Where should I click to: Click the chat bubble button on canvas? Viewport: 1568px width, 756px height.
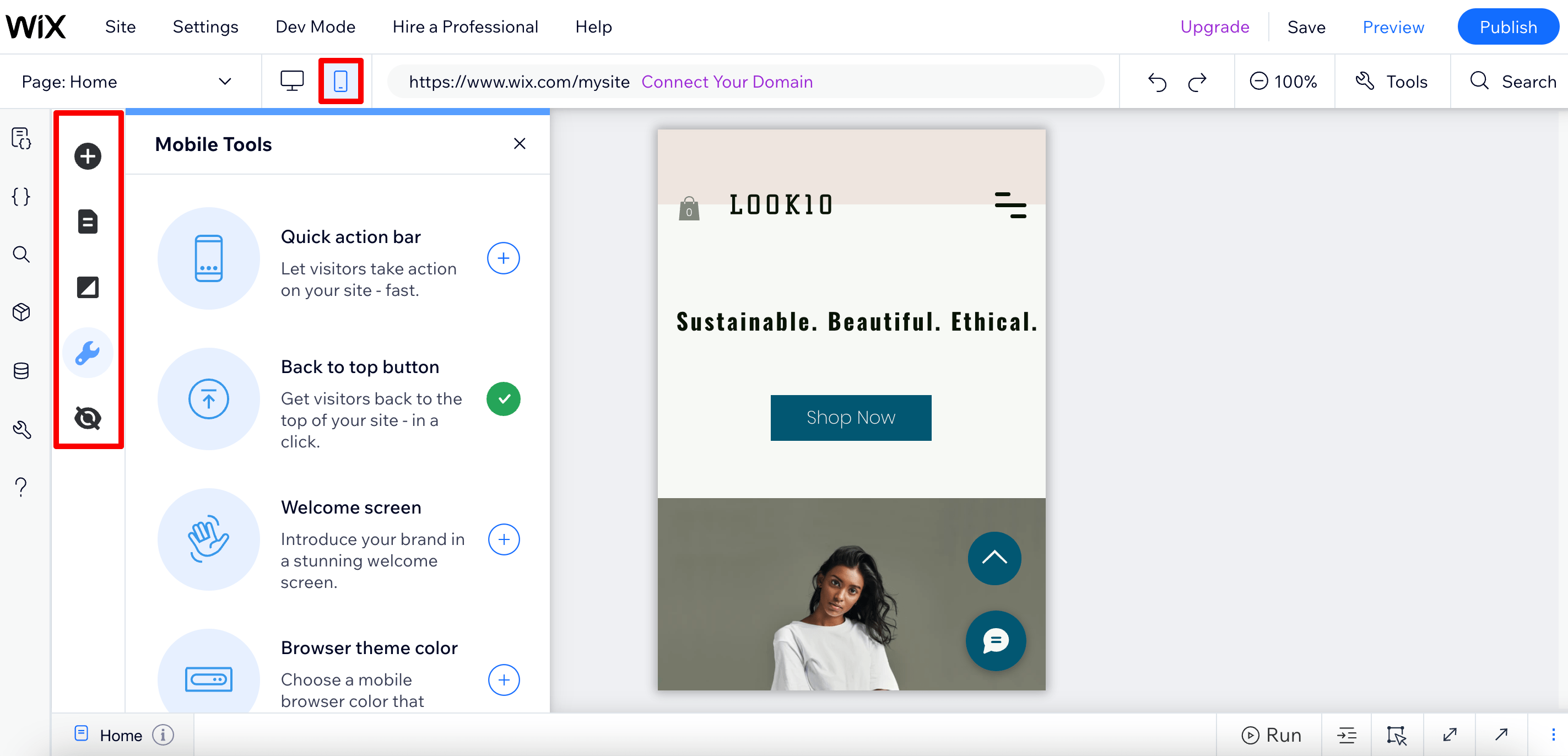pos(996,640)
